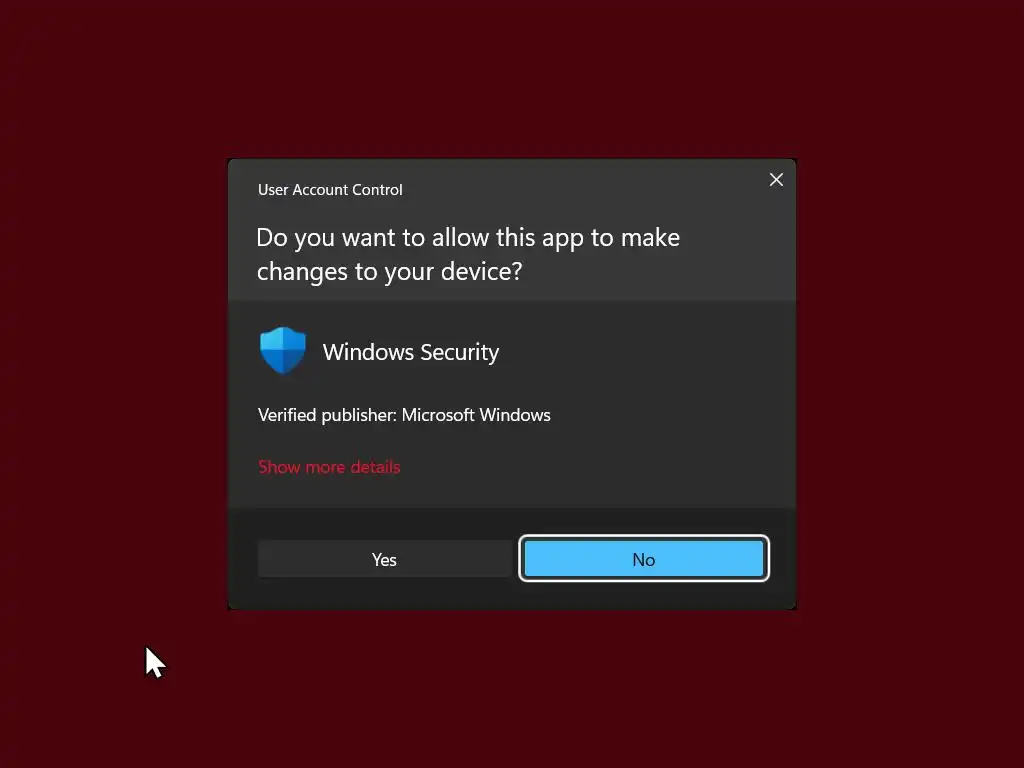Click the User Account Control title
The image size is (1024, 768).
[x=330, y=189]
